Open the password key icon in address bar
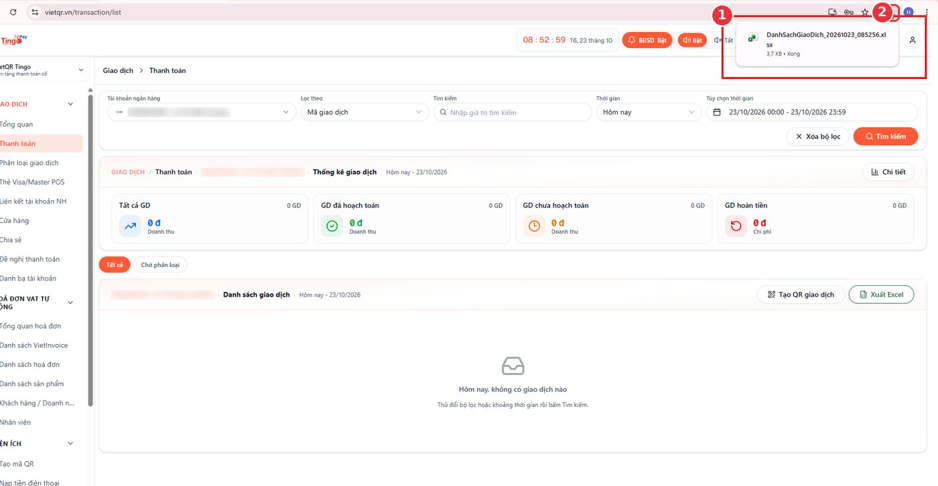 pyautogui.click(x=848, y=11)
